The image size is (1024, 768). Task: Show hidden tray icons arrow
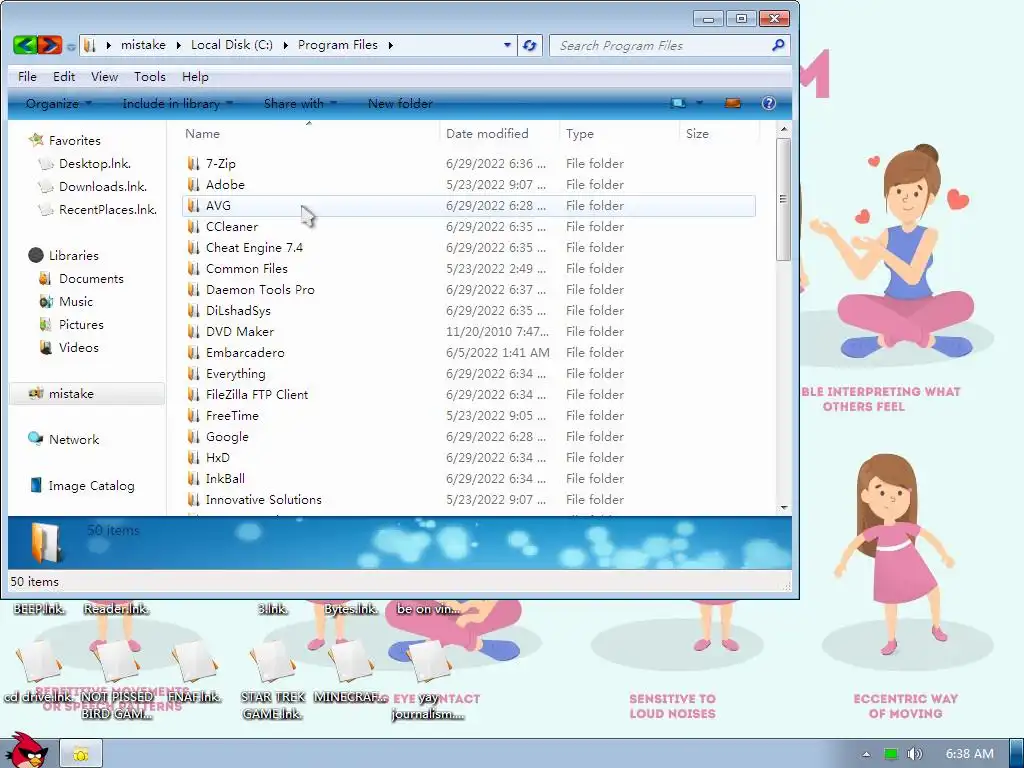point(867,754)
